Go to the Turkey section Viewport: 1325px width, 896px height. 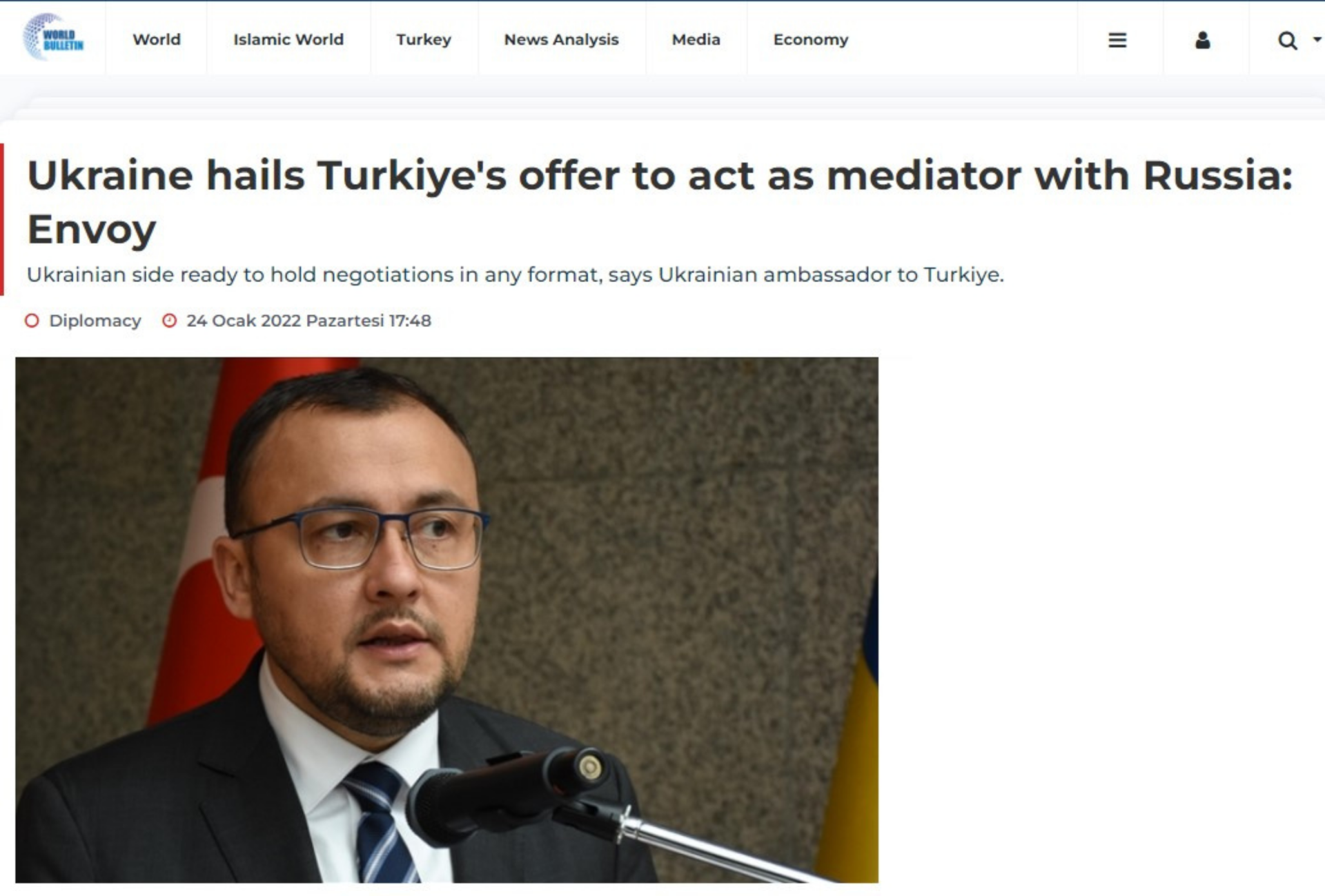click(424, 40)
